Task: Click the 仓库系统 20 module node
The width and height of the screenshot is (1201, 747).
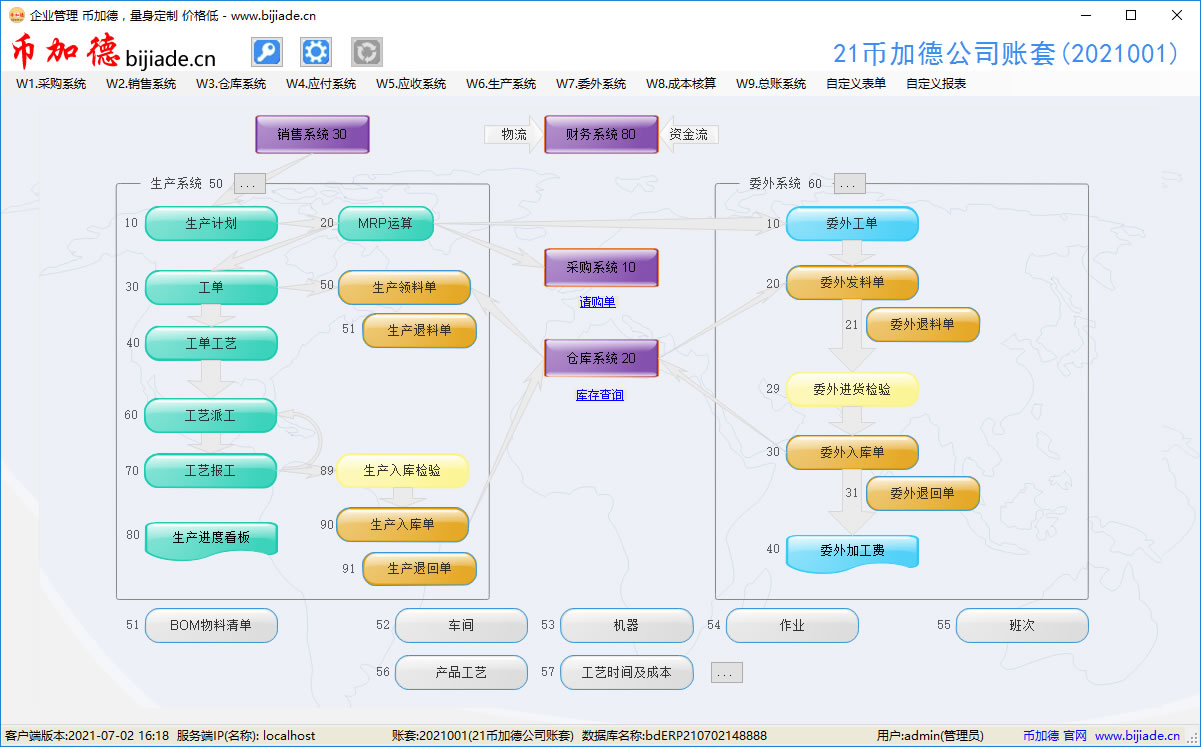Action: click(x=601, y=357)
